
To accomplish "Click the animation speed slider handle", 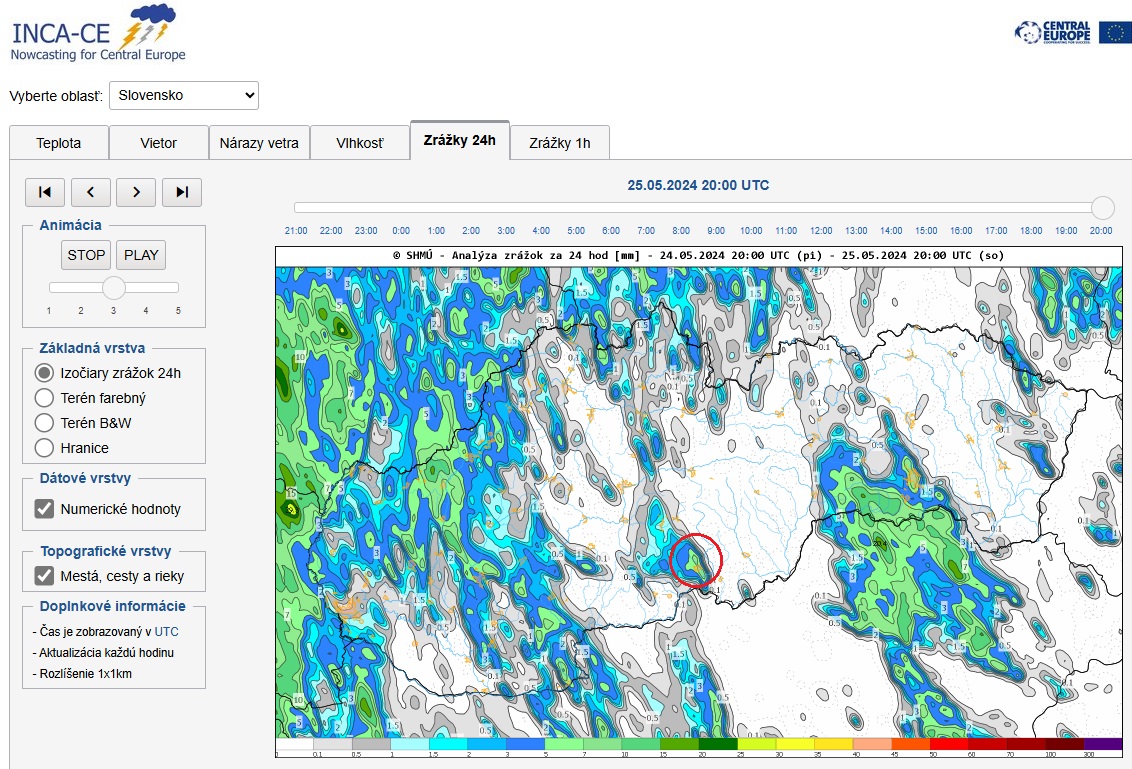I will pos(114,288).
